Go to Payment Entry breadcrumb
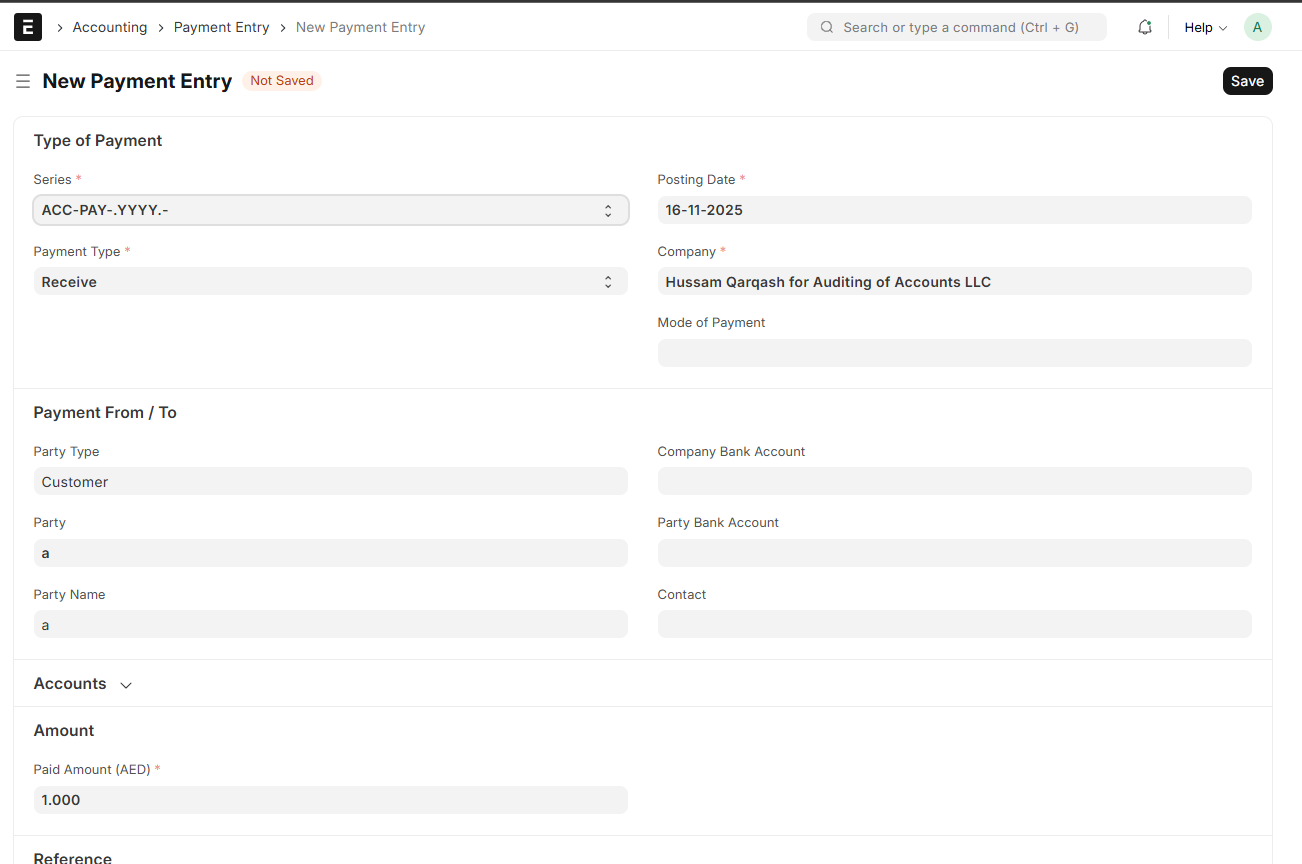 coord(221,27)
